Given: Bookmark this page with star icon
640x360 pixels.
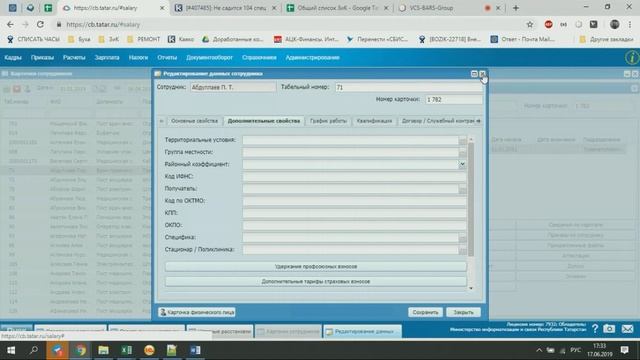Looking at the screenshot, I should pos(530,24).
